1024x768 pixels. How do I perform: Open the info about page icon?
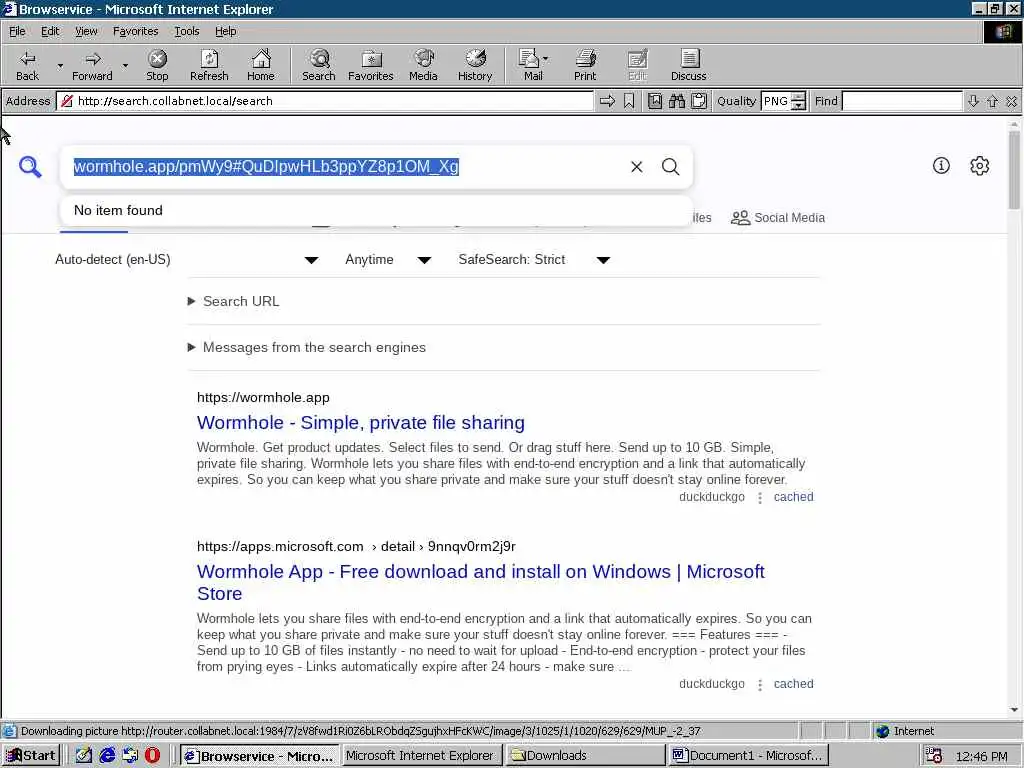941,166
